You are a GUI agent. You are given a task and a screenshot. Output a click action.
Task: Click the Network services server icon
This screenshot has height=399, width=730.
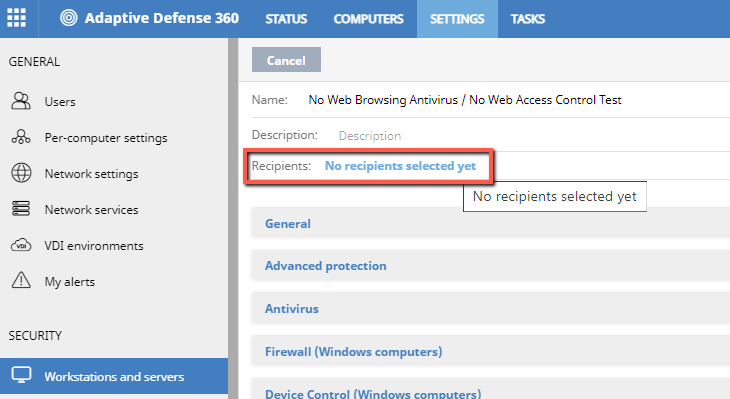[x=21, y=209]
